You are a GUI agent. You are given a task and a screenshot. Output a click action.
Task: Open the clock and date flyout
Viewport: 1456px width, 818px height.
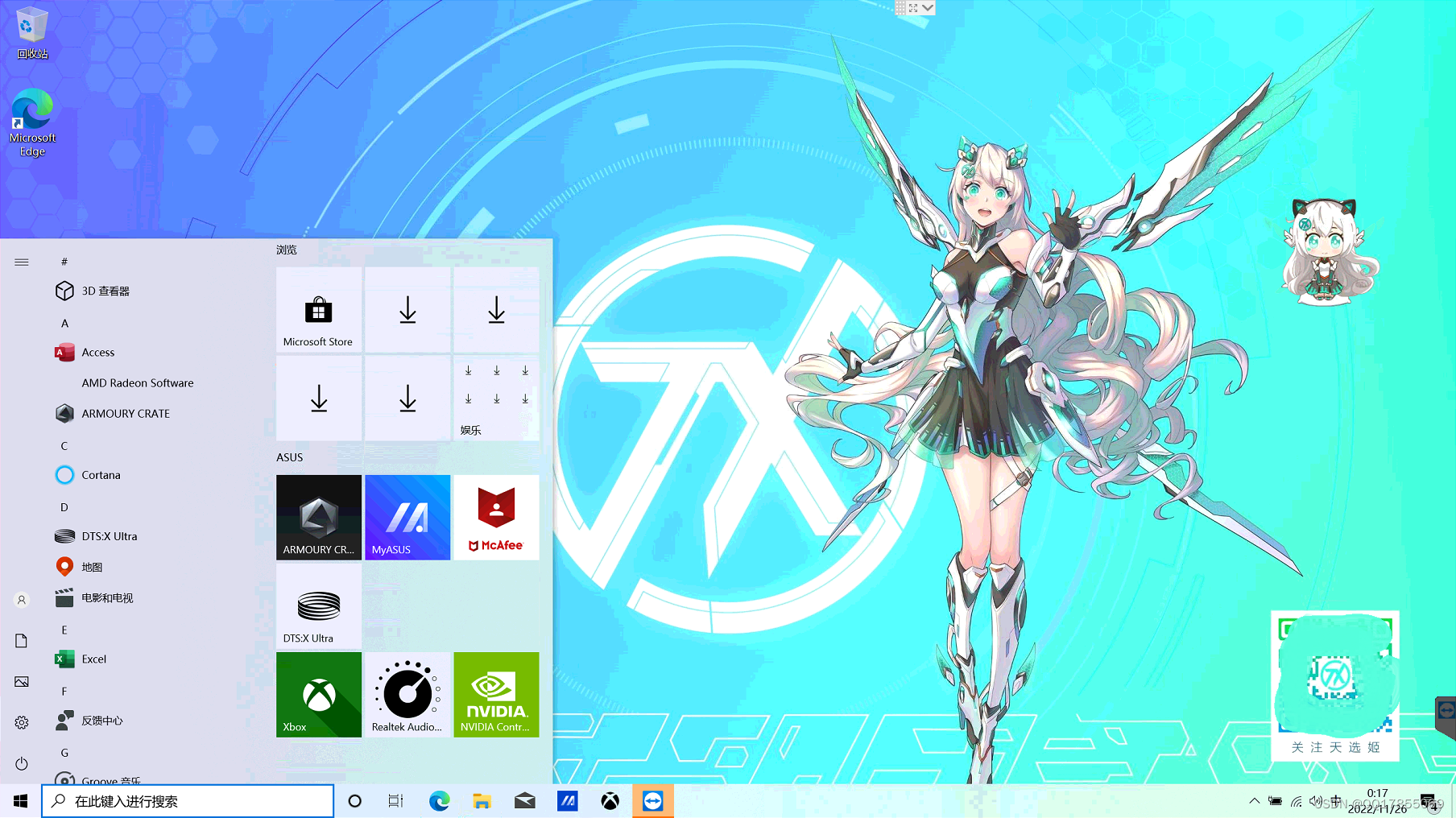1378,801
